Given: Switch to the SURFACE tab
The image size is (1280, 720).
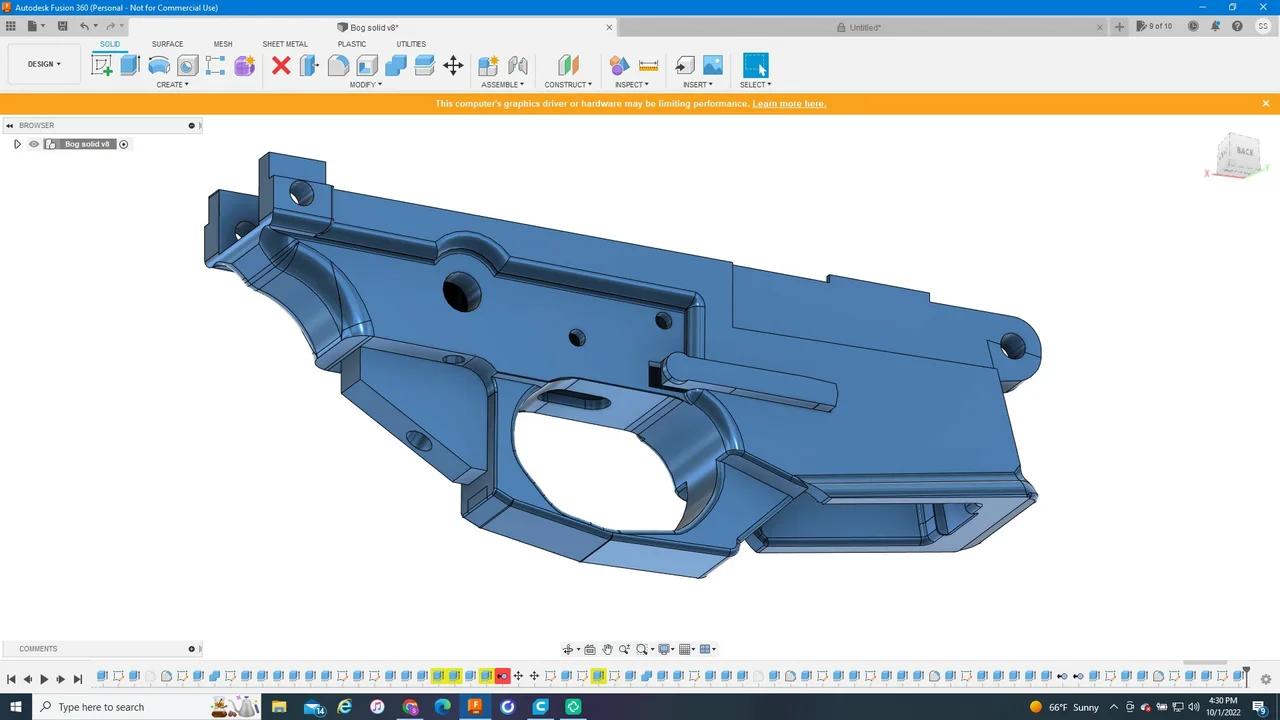Looking at the screenshot, I should point(167,44).
